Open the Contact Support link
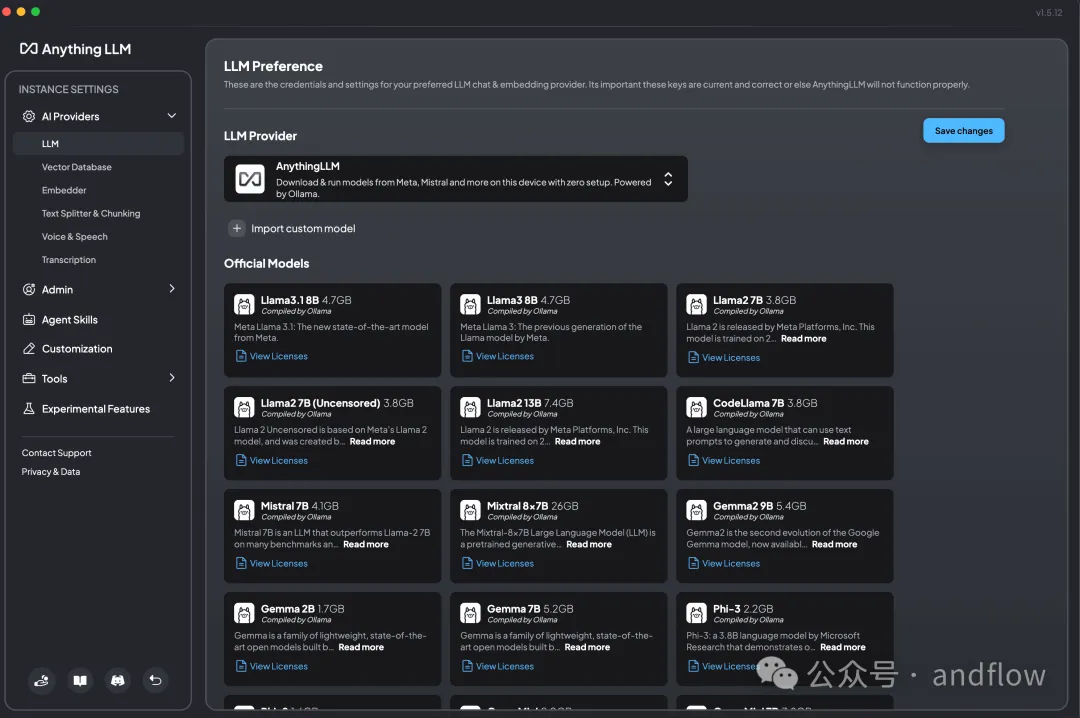The width and height of the screenshot is (1080, 718). (56, 453)
